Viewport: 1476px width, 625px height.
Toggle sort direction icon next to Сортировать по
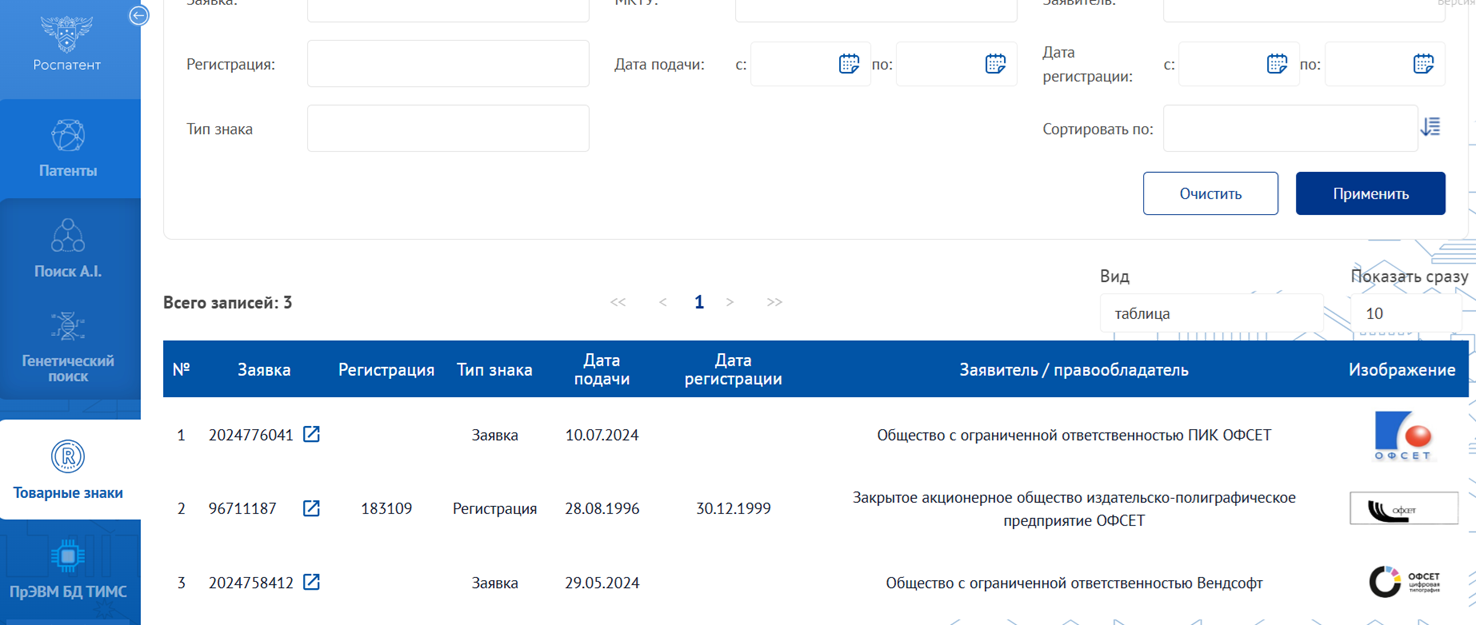[1431, 127]
